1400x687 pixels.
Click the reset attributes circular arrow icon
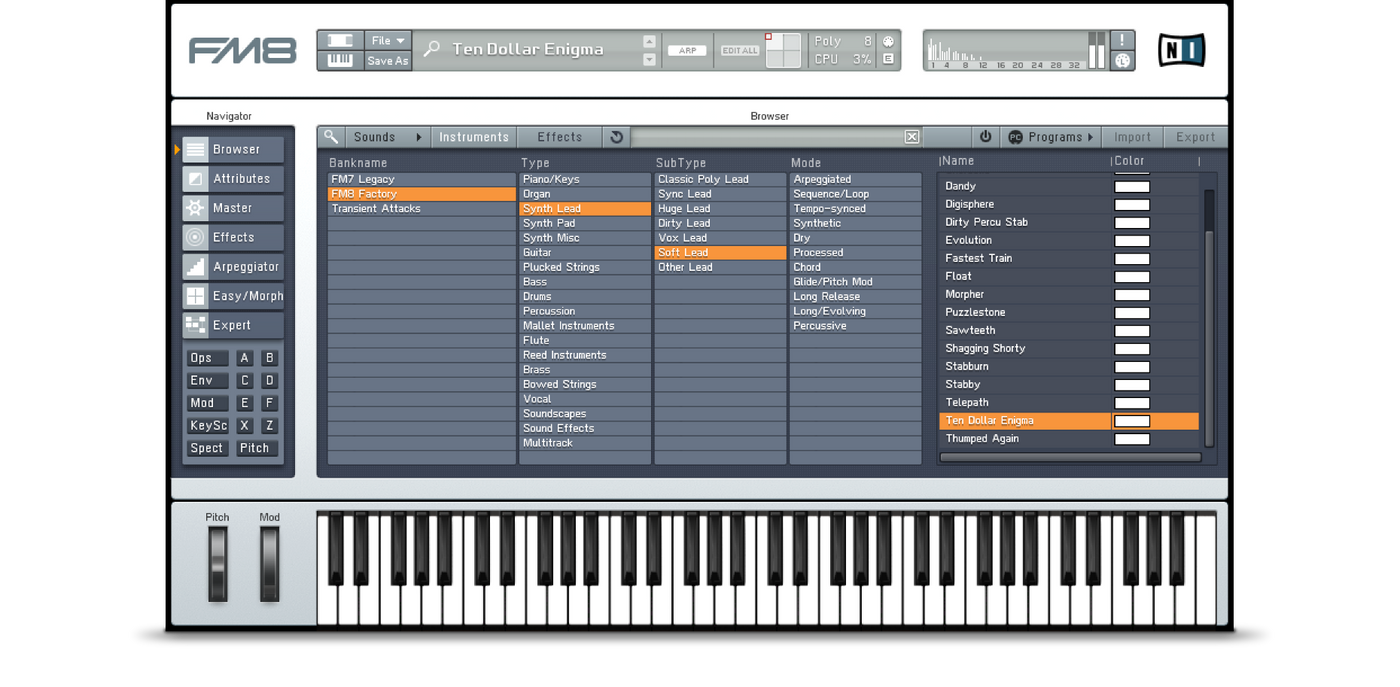(x=616, y=137)
